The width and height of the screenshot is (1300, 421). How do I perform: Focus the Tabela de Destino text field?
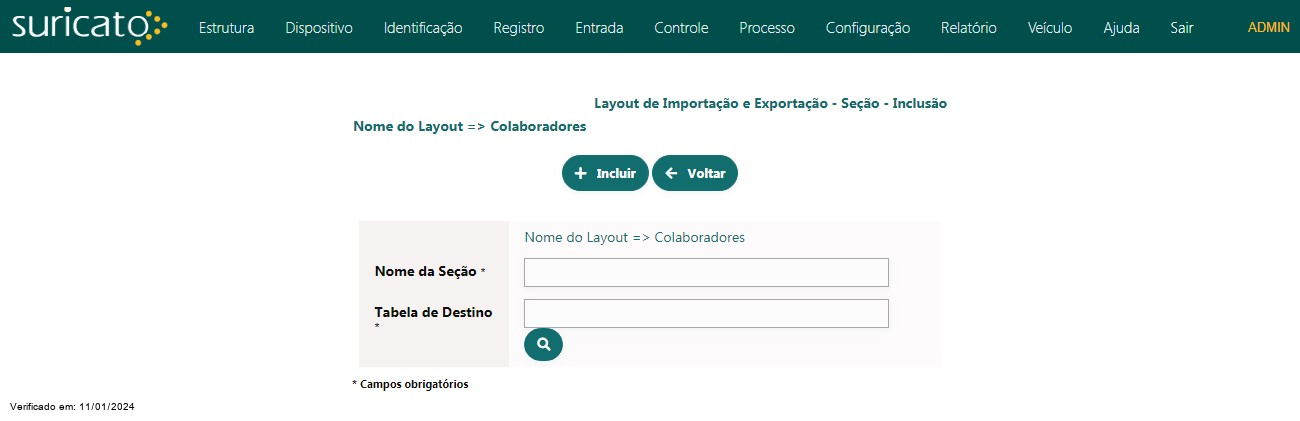click(706, 313)
